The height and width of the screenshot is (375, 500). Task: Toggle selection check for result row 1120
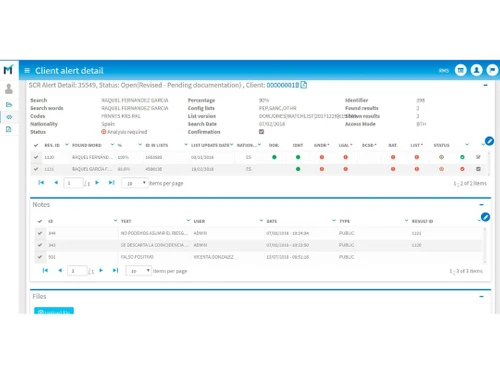pos(36,157)
